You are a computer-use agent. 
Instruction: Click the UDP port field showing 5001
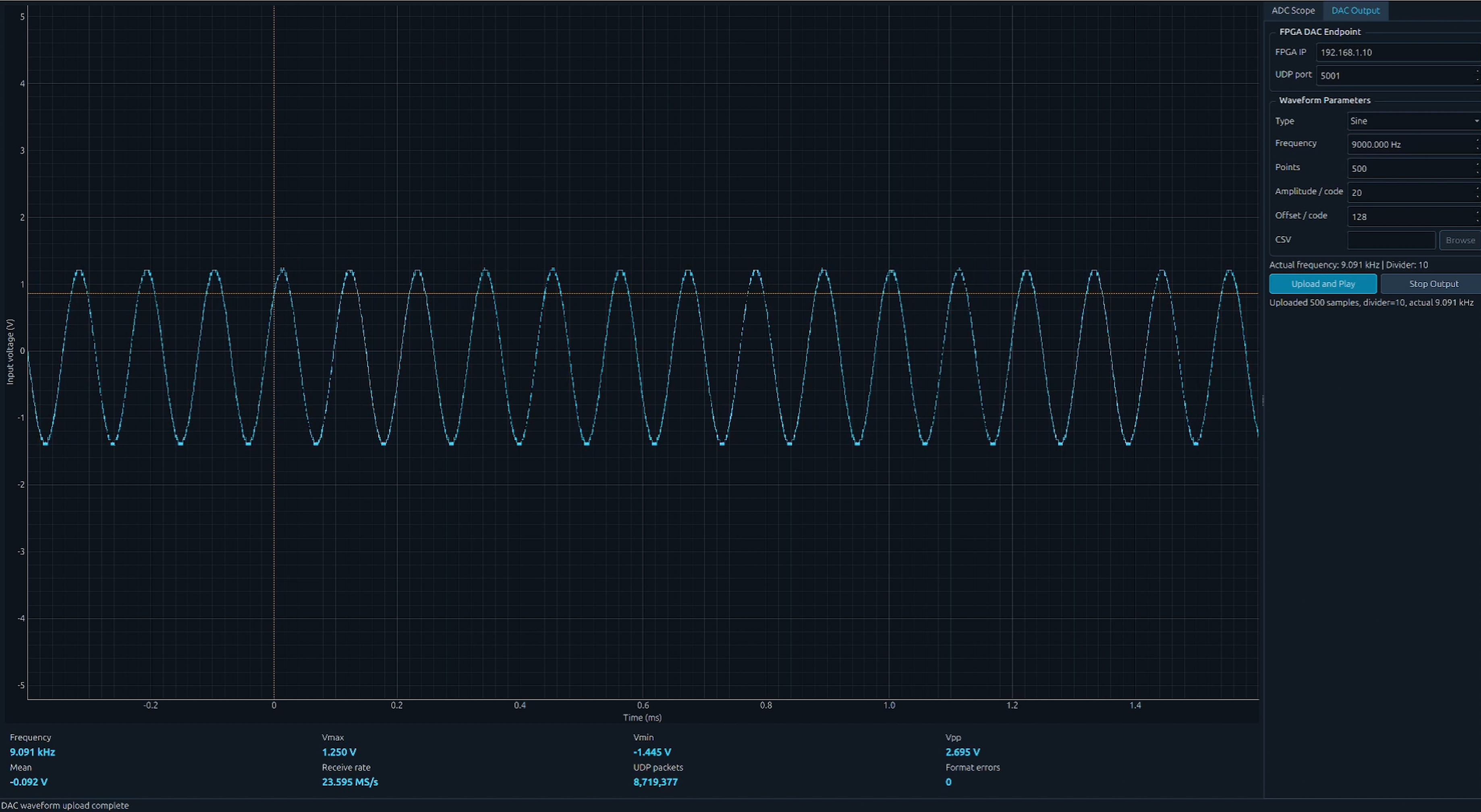coord(1398,75)
